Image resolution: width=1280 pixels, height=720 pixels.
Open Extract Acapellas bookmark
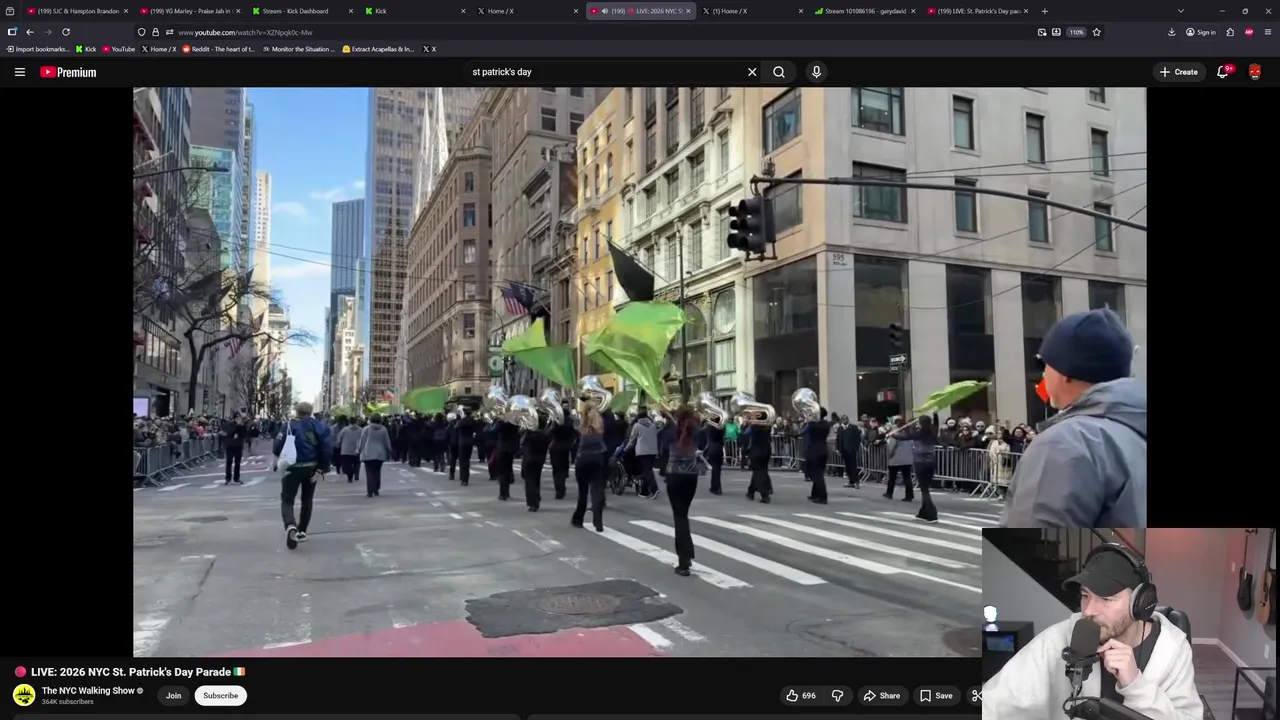(x=379, y=49)
